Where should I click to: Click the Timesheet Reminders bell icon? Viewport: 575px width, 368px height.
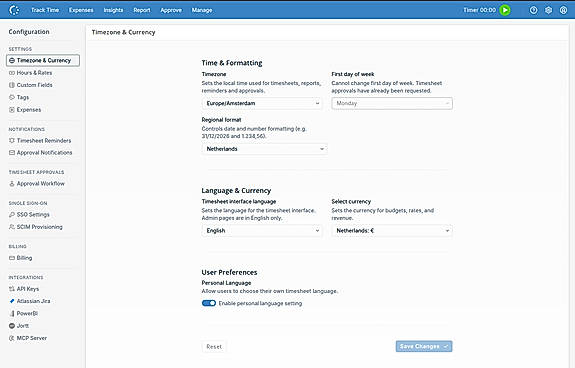tap(12, 141)
